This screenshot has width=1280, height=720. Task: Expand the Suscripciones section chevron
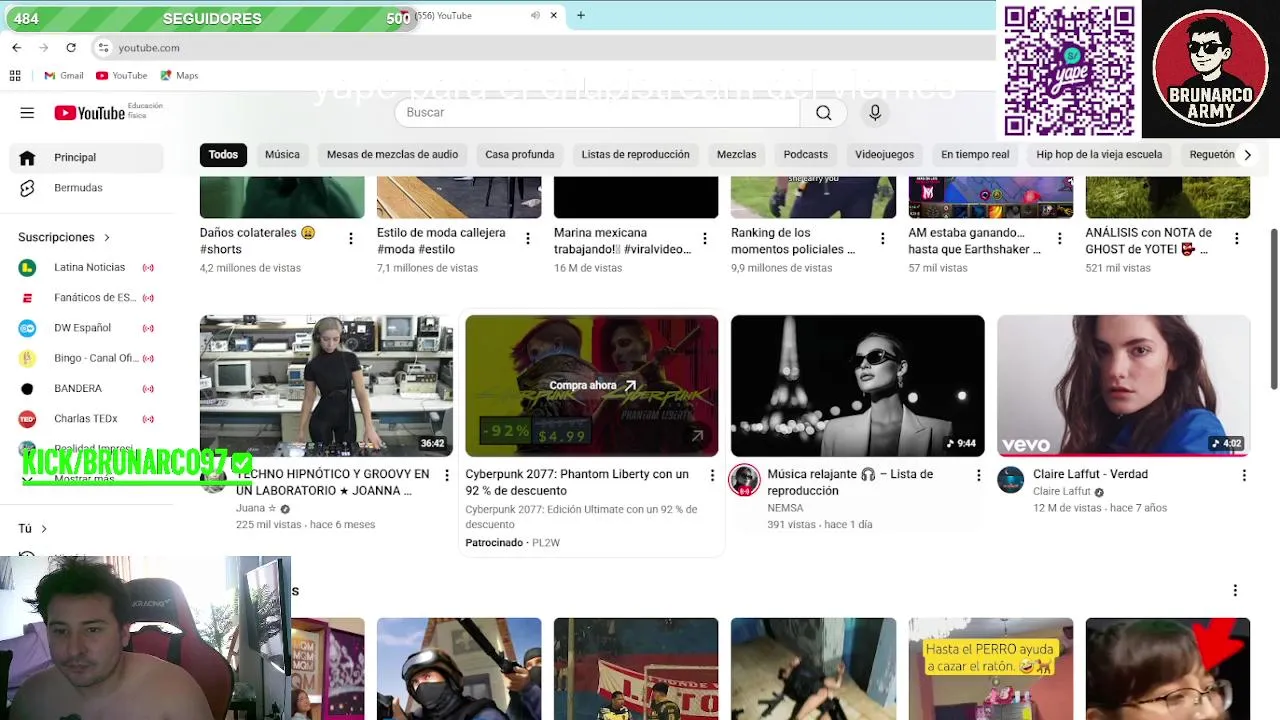coord(107,237)
